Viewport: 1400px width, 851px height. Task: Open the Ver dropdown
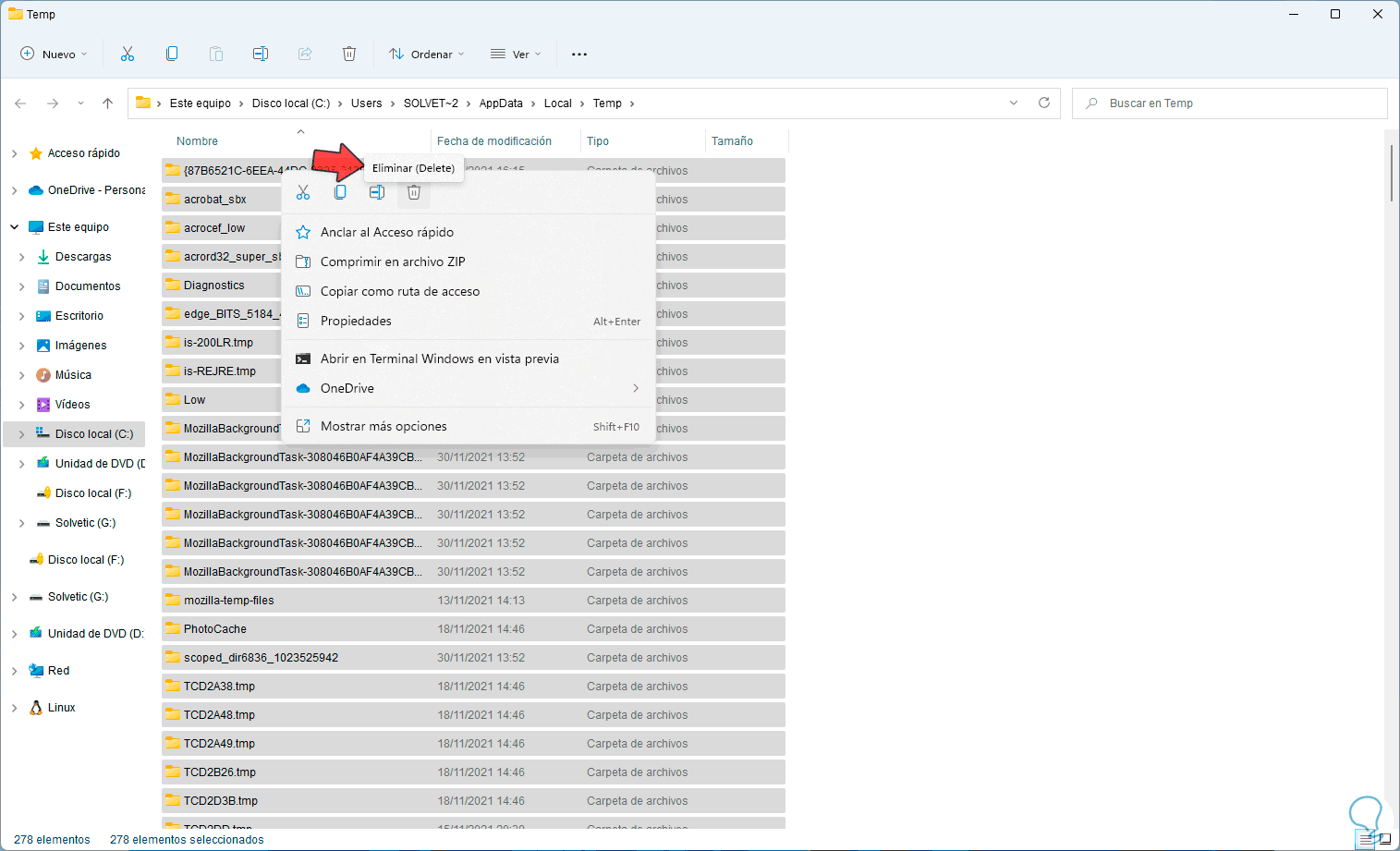click(x=516, y=54)
